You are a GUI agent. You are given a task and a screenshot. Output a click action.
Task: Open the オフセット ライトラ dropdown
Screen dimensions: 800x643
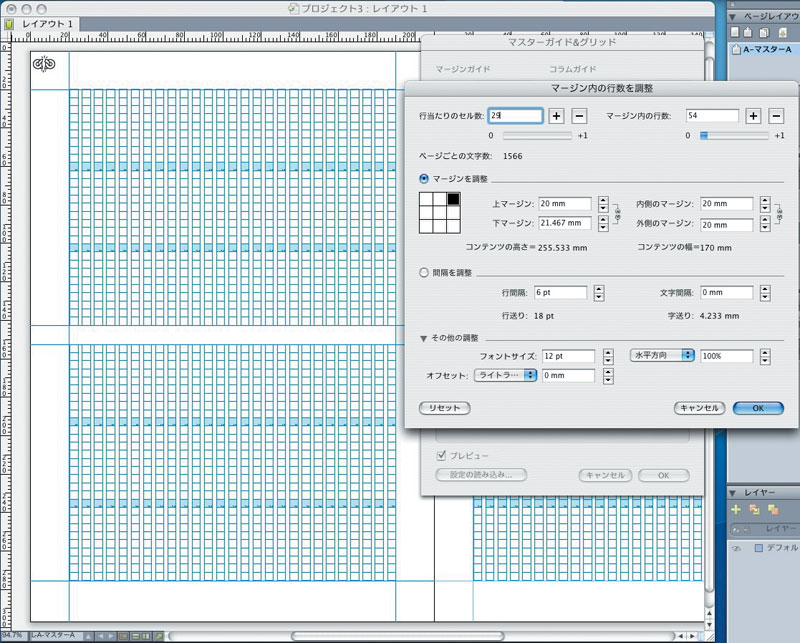coord(505,375)
